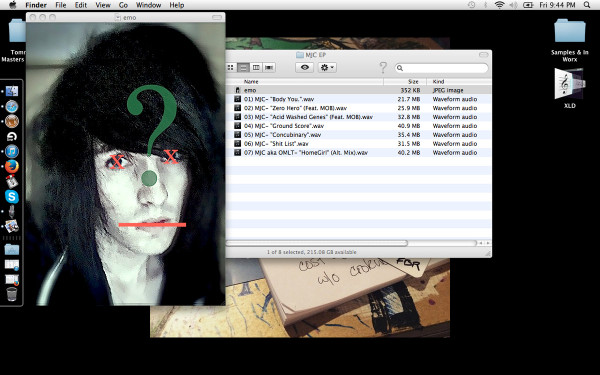The width and height of the screenshot is (600, 375).
Task: Select file 02) MJC- "Zero Hero" (Feat. MOB).wav
Action: click(359, 108)
